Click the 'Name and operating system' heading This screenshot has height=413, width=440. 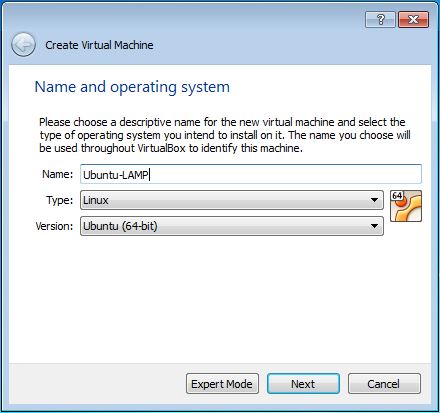point(132,87)
